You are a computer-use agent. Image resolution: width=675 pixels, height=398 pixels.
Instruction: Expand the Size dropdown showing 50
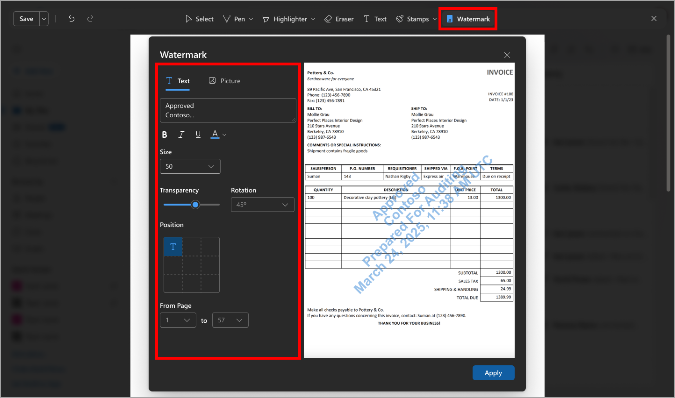190,167
